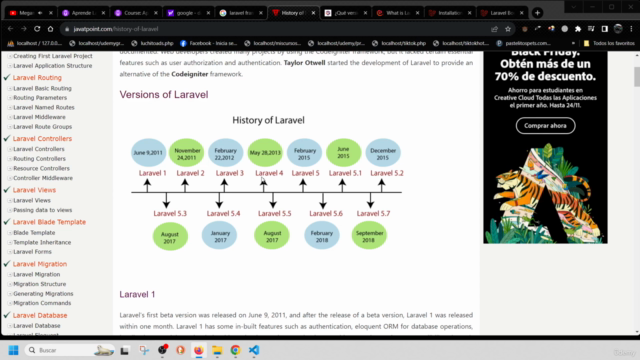Viewport: 640px width, 360px height.
Task: Go back using browser back arrow
Action: point(11,29)
